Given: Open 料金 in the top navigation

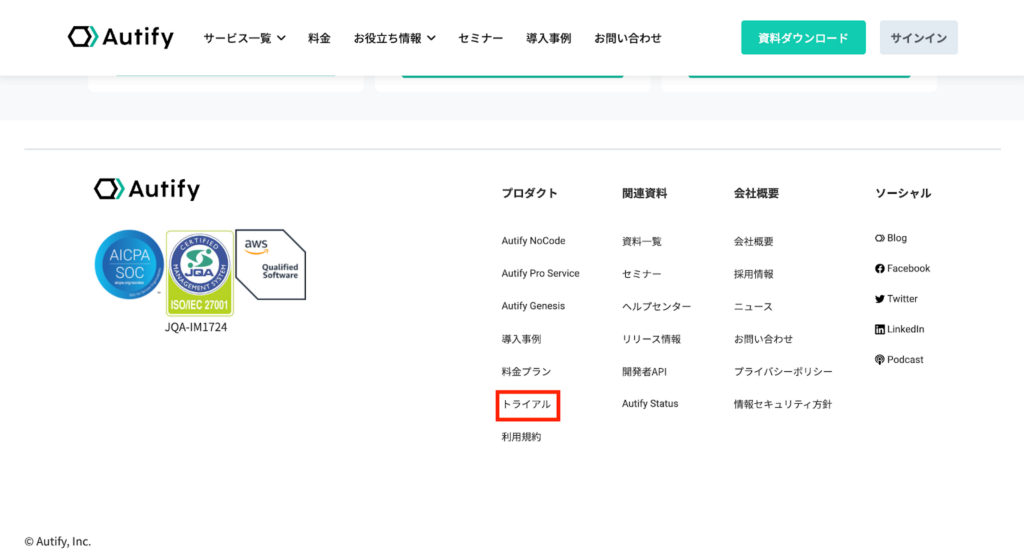Looking at the screenshot, I should pyautogui.click(x=319, y=38).
